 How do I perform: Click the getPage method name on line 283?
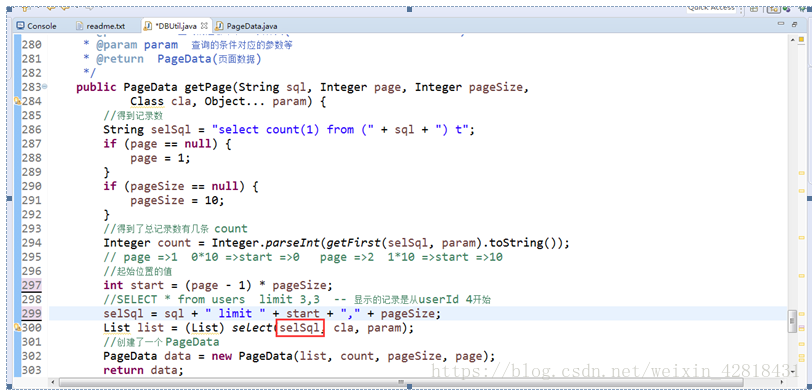(x=208, y=88)
